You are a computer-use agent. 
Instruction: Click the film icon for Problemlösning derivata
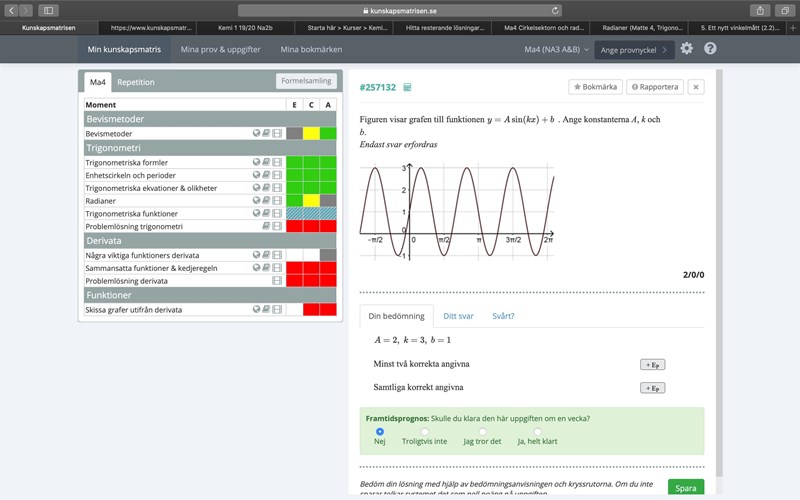pos(277,282)
